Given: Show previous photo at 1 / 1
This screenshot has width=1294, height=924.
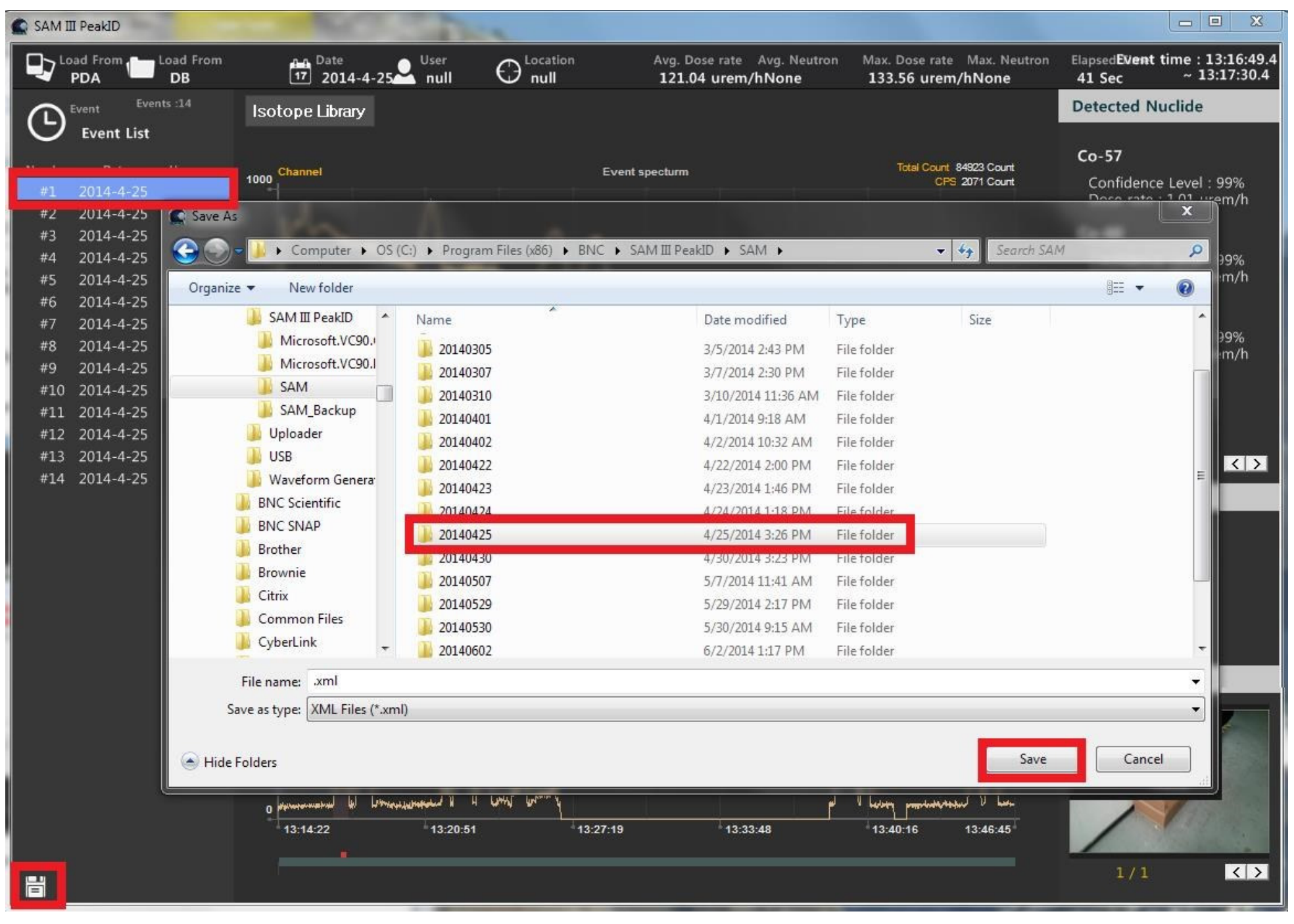Looking at the screenshot, I should point(1235,872).
